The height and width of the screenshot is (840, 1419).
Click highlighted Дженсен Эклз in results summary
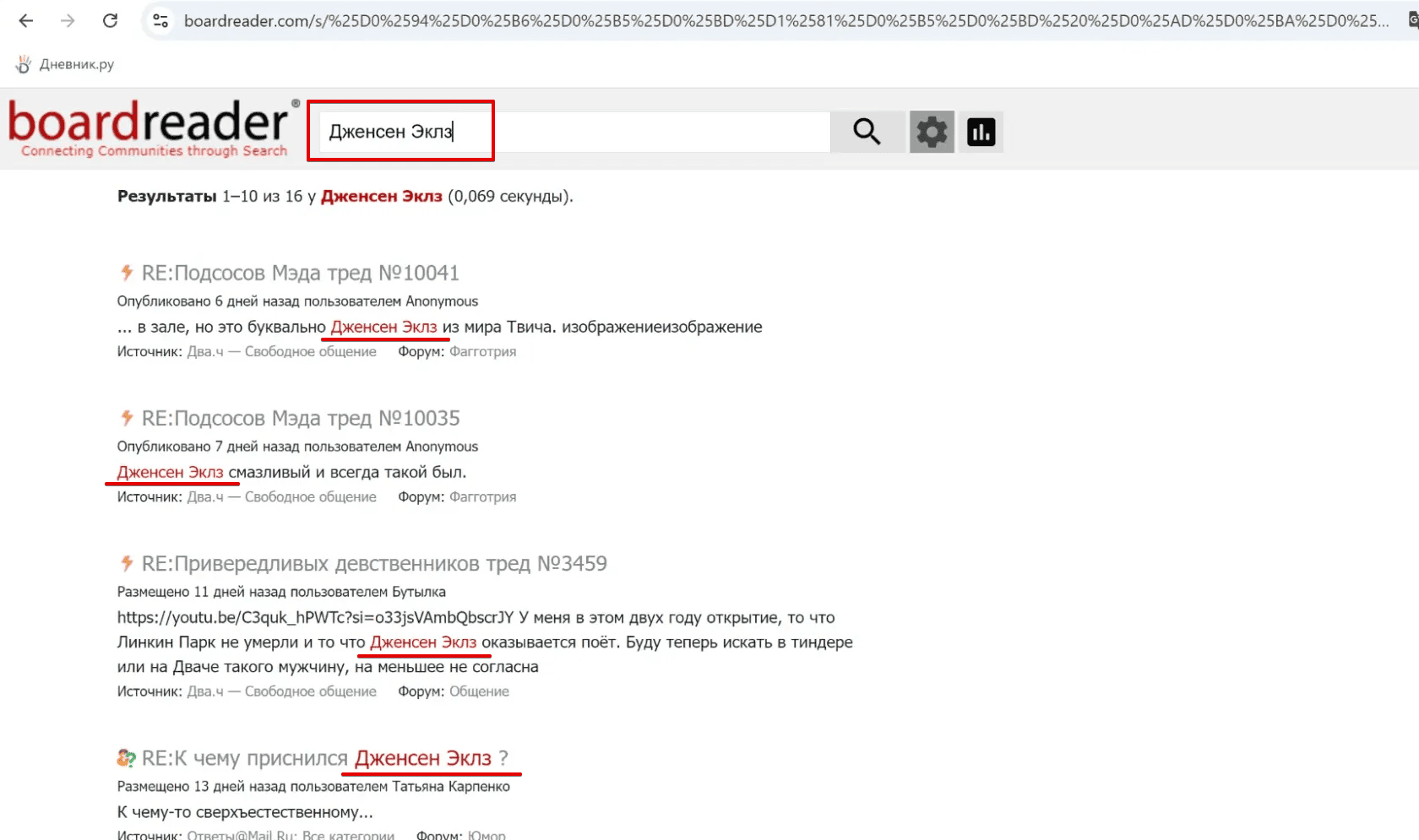(x=382, y=196)
